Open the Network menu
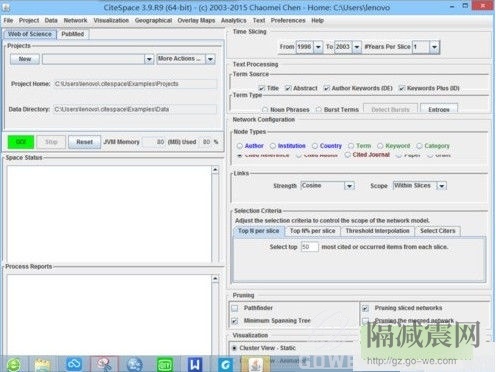The height and width of the screenshot is (372, 496). pos(75,20)
